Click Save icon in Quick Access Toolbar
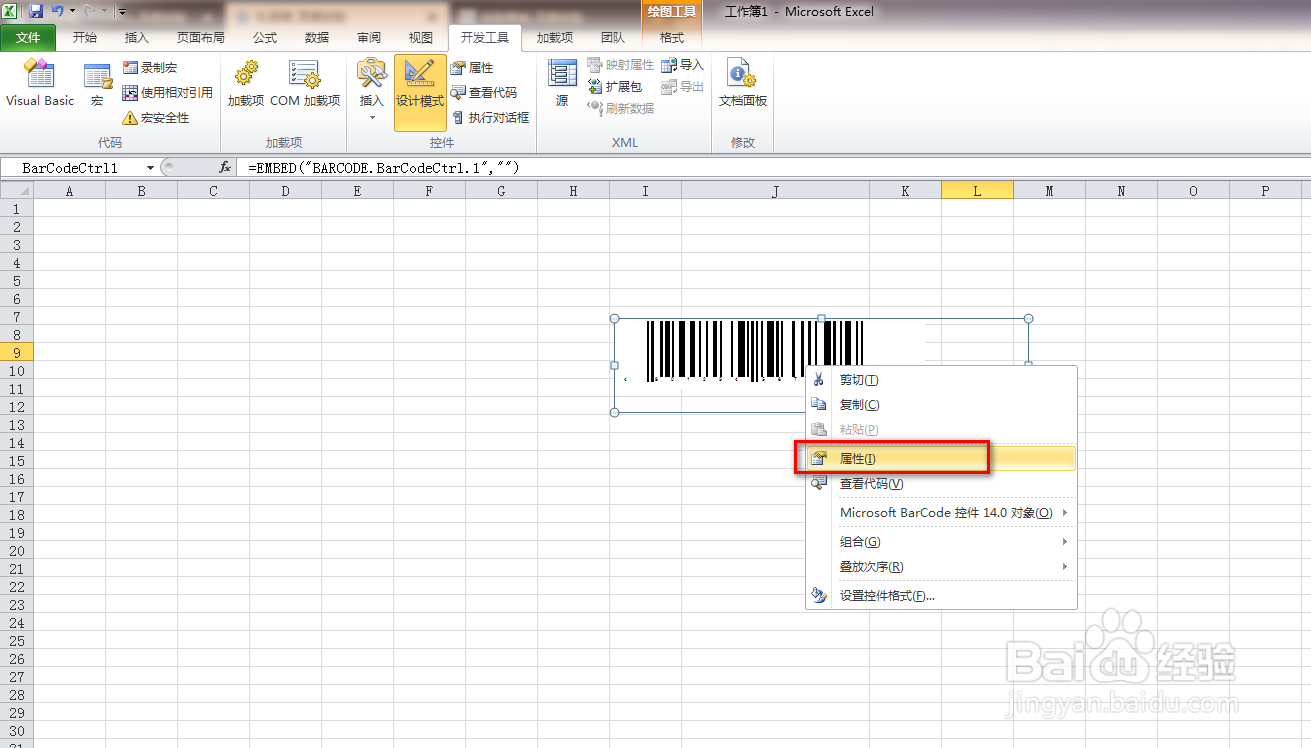 [36, 11]
